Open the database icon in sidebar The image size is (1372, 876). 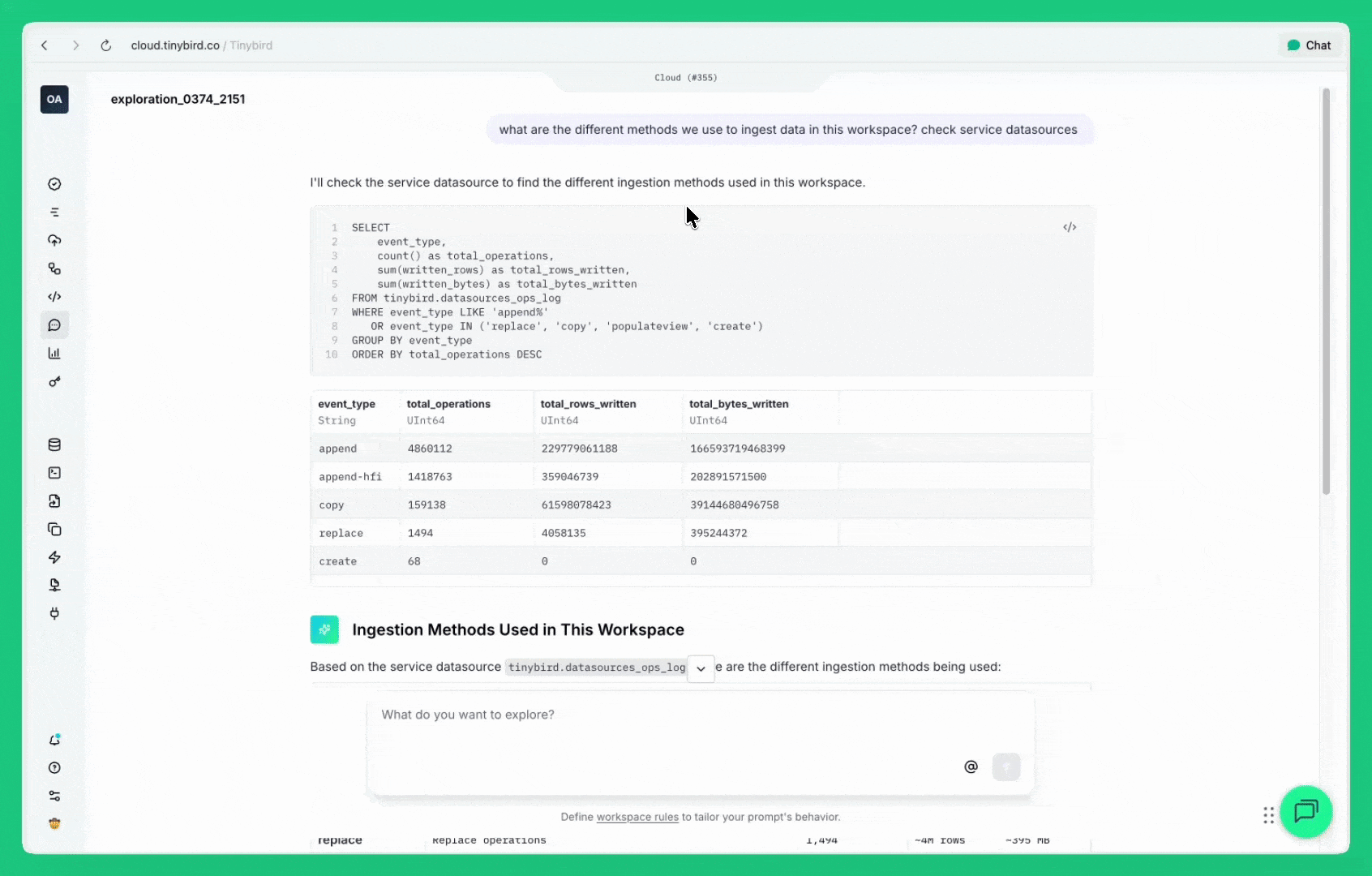pyautogui.click(x=54, y=444)
